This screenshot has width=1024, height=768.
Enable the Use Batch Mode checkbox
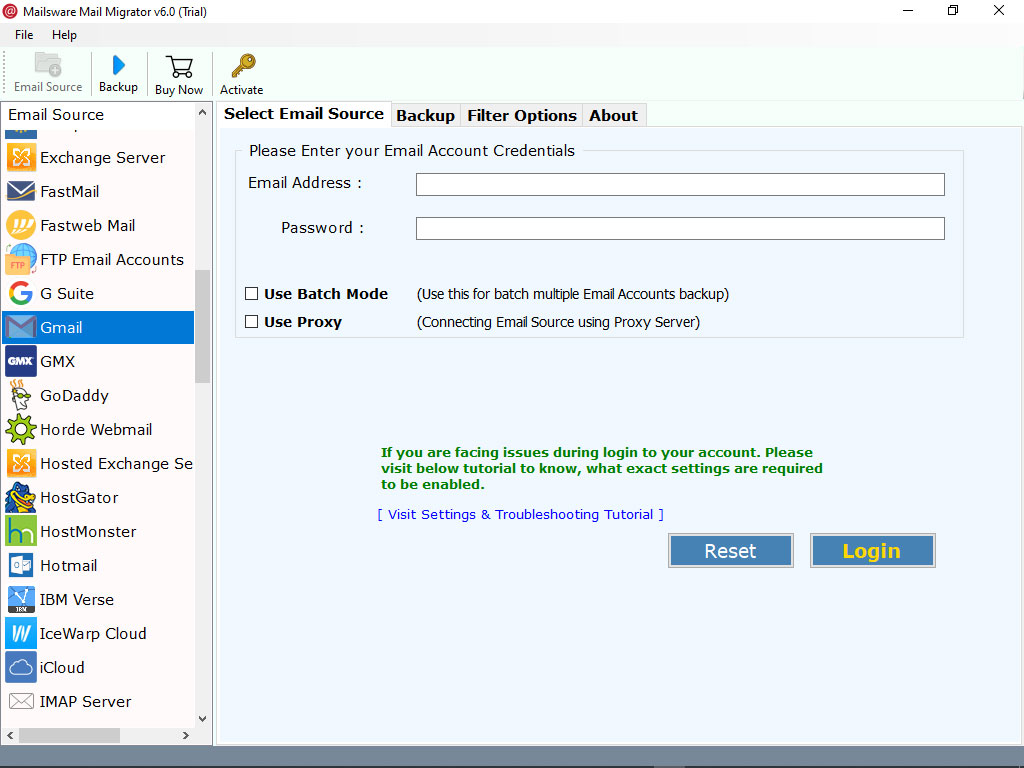point(251,294)
